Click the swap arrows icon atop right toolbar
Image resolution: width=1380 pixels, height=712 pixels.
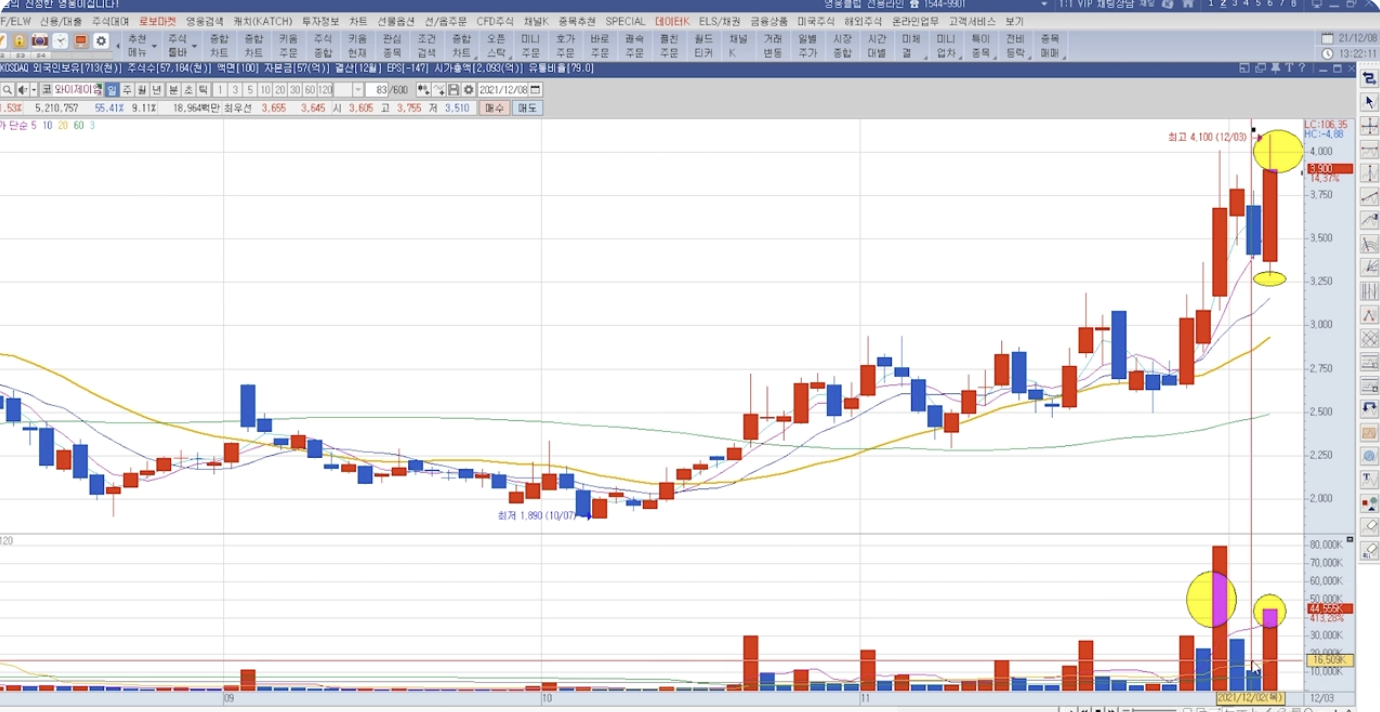coord(1369,78)
